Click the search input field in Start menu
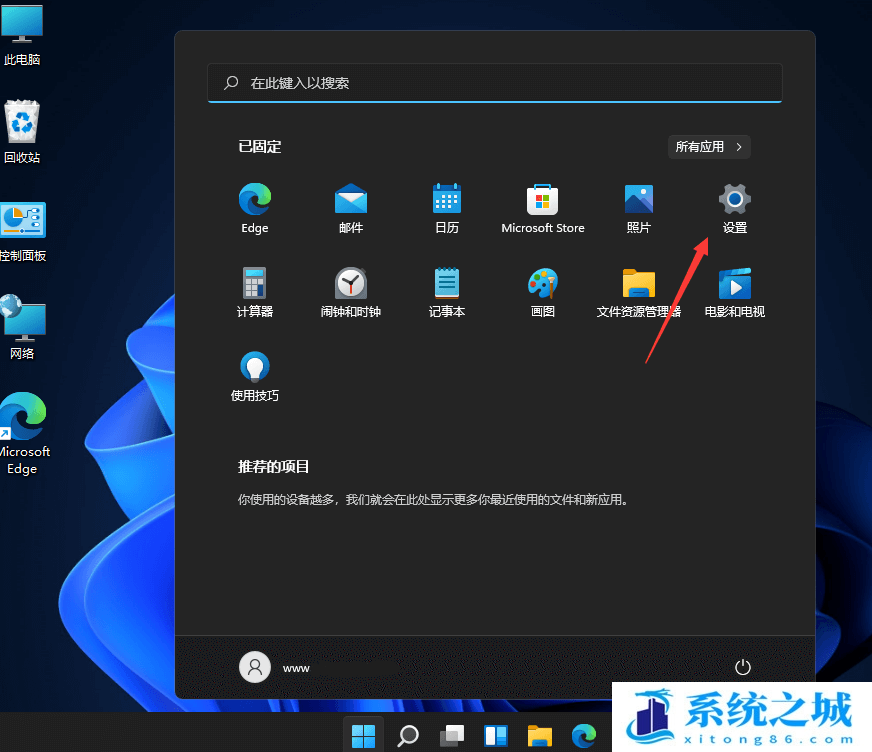 pos(494,83)
